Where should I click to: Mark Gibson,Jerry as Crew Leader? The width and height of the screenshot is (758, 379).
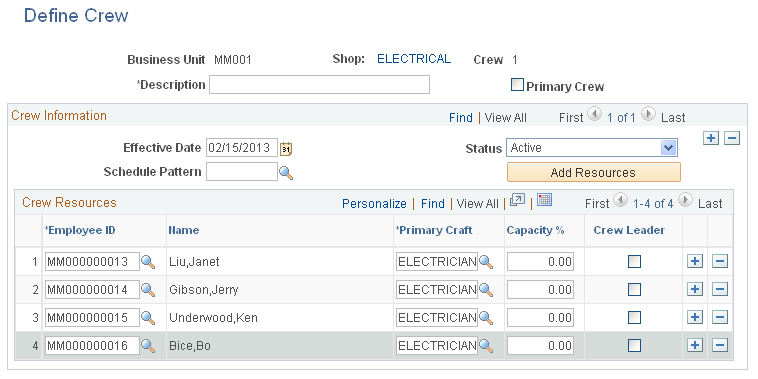coord(634,290)
